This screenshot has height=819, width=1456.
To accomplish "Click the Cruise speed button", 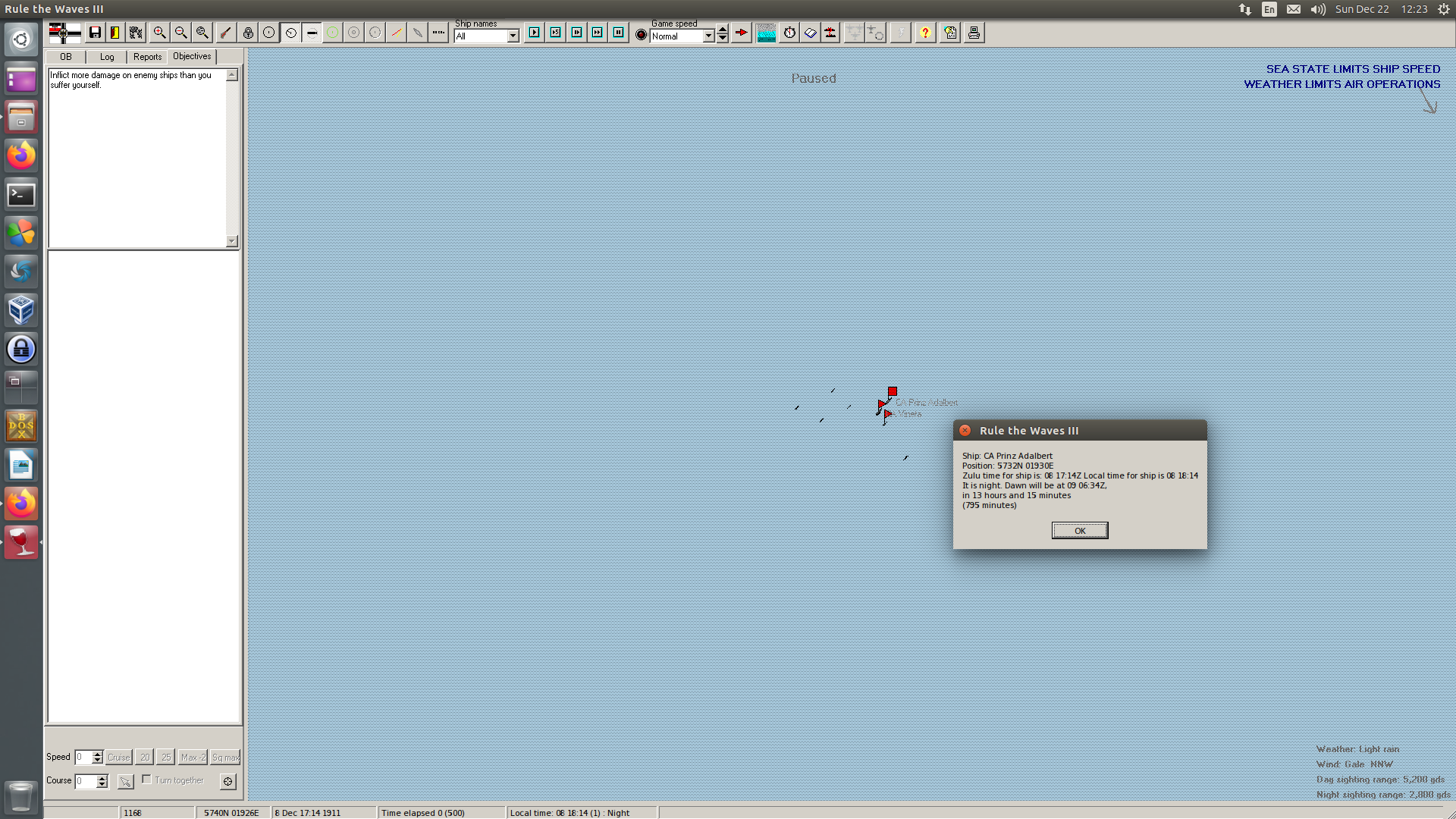I will coord(119,757).
